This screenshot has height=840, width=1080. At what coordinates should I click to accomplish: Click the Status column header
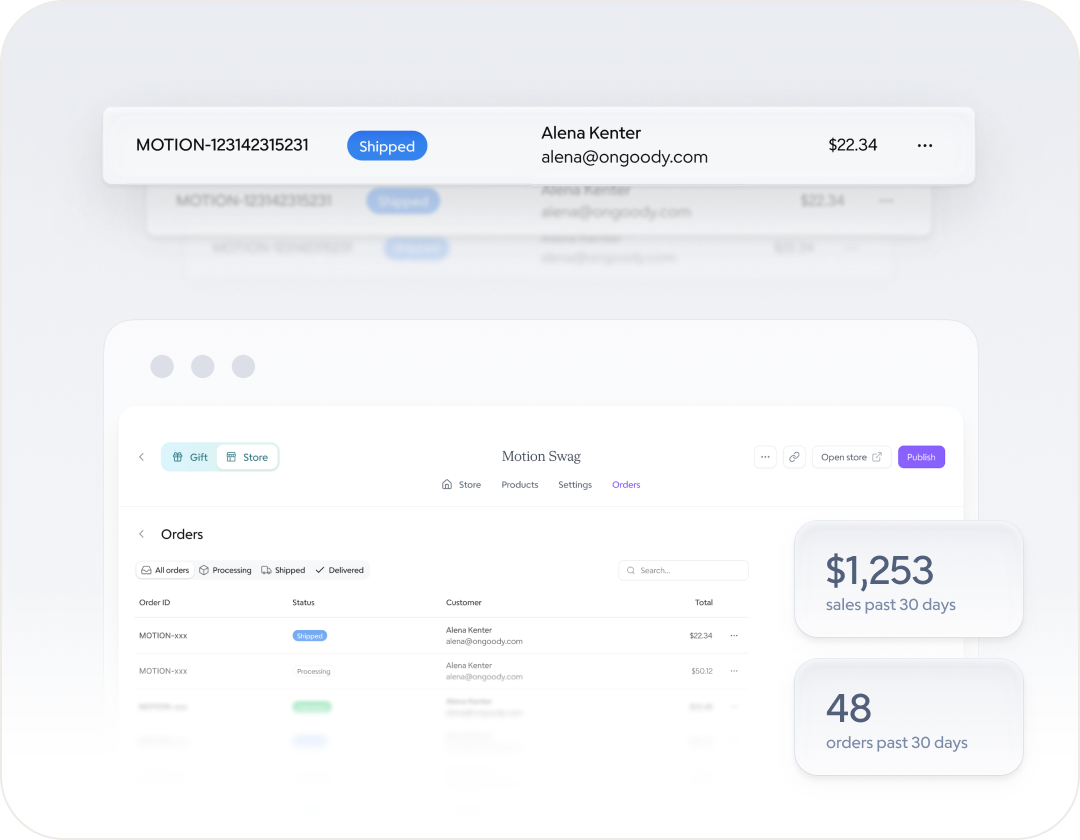[x=303, y=602]
